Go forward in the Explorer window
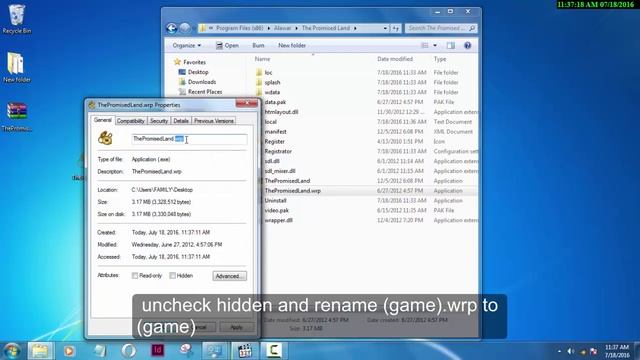Image resolution: width=640 pixels, height=360 pixels. click(185, 28)
